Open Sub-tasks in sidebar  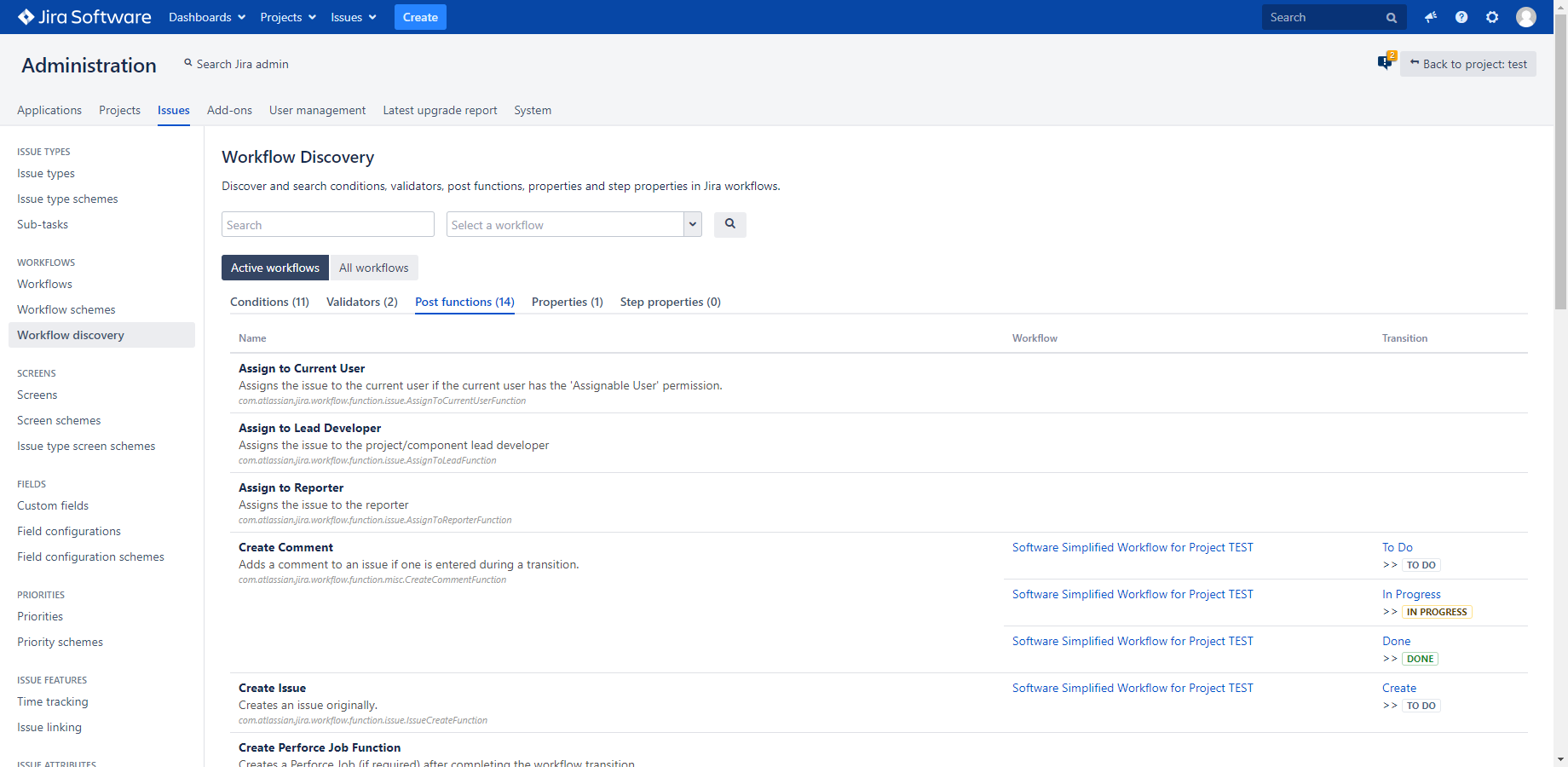(43, 224)
